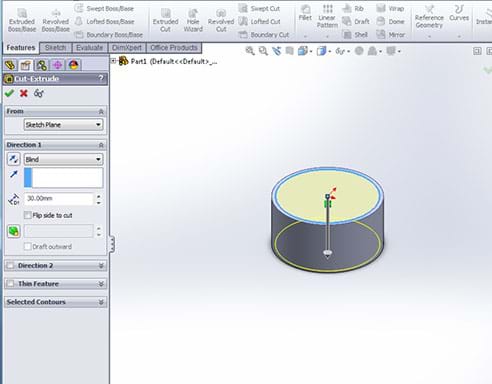Enable the Thin Feature checkbox
492x384 pixels.
tap(11, 284)
